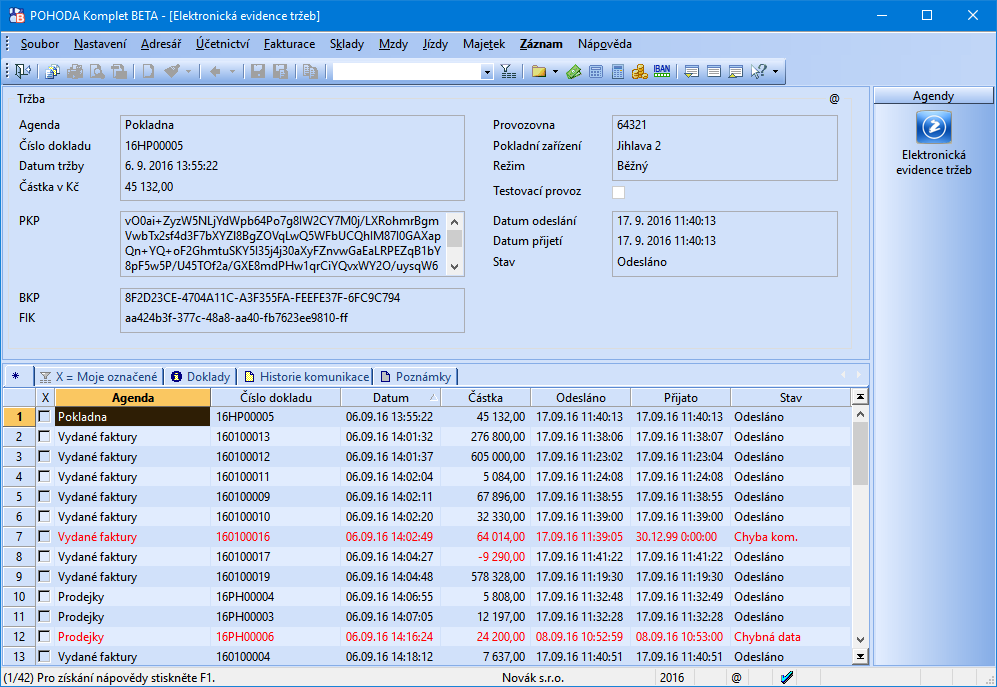Viewport: 997px width, 687px height.
Task: Expand the back arrow history dropdown
Action: point(232,71)
